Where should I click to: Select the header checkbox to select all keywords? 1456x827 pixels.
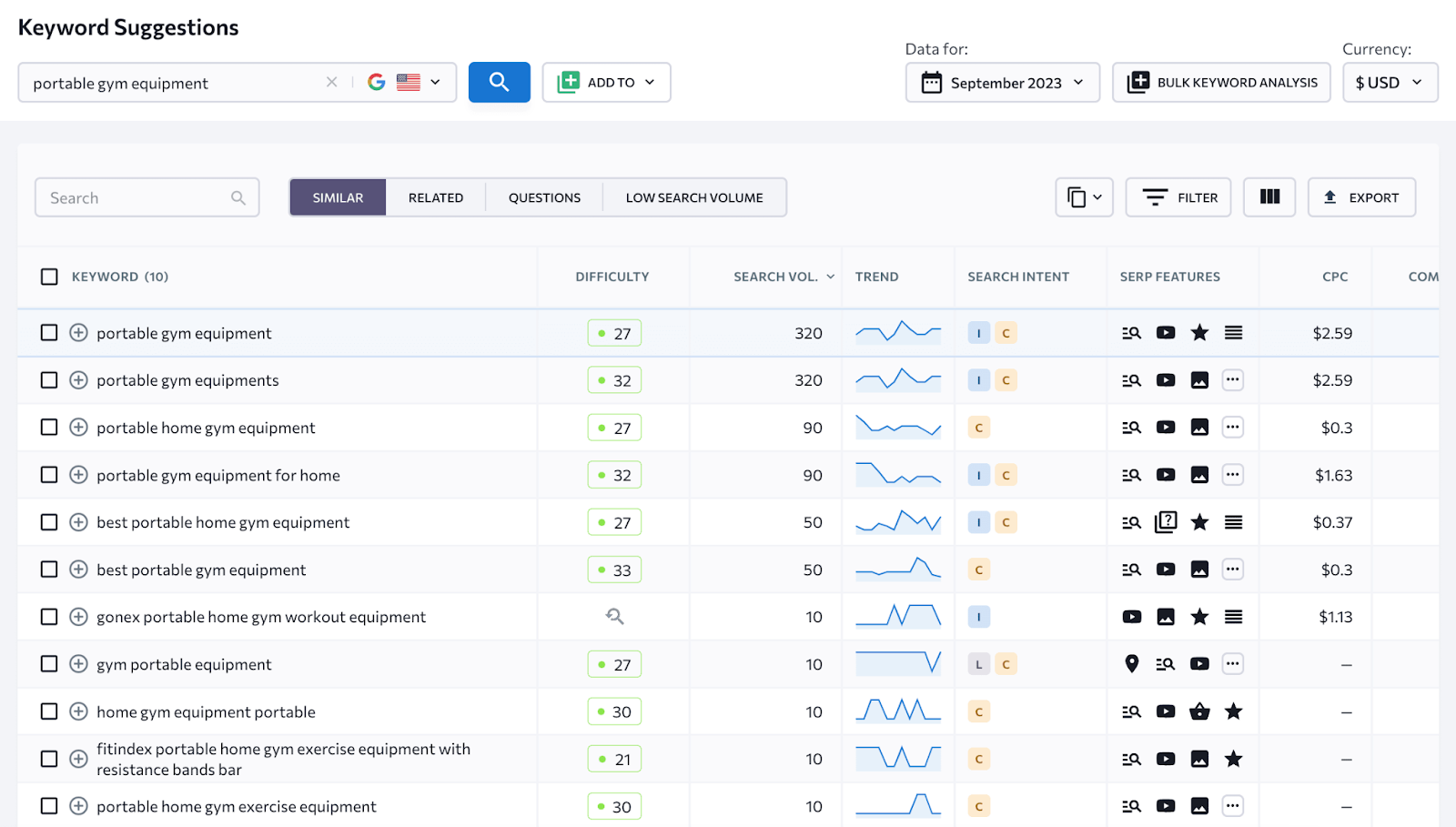coord(49,277)
